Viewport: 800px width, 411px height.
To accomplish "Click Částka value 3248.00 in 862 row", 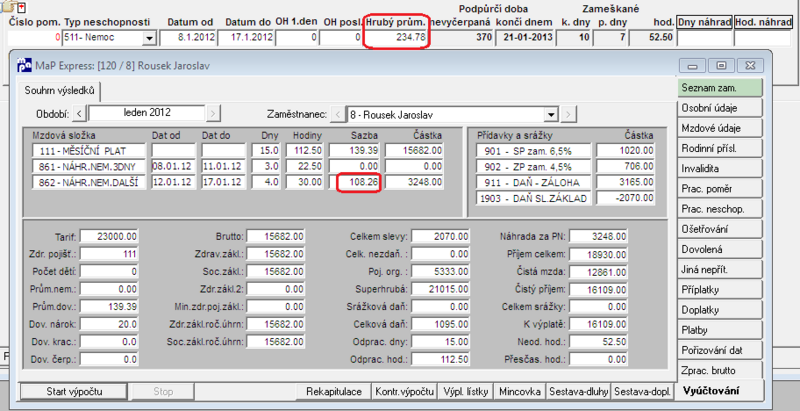I will pyautogui.click(x=414, y=182).
